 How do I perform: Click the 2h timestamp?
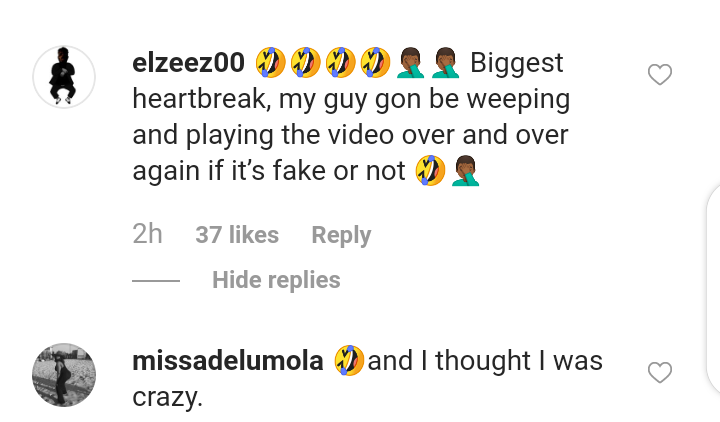(x=147, y=235)
